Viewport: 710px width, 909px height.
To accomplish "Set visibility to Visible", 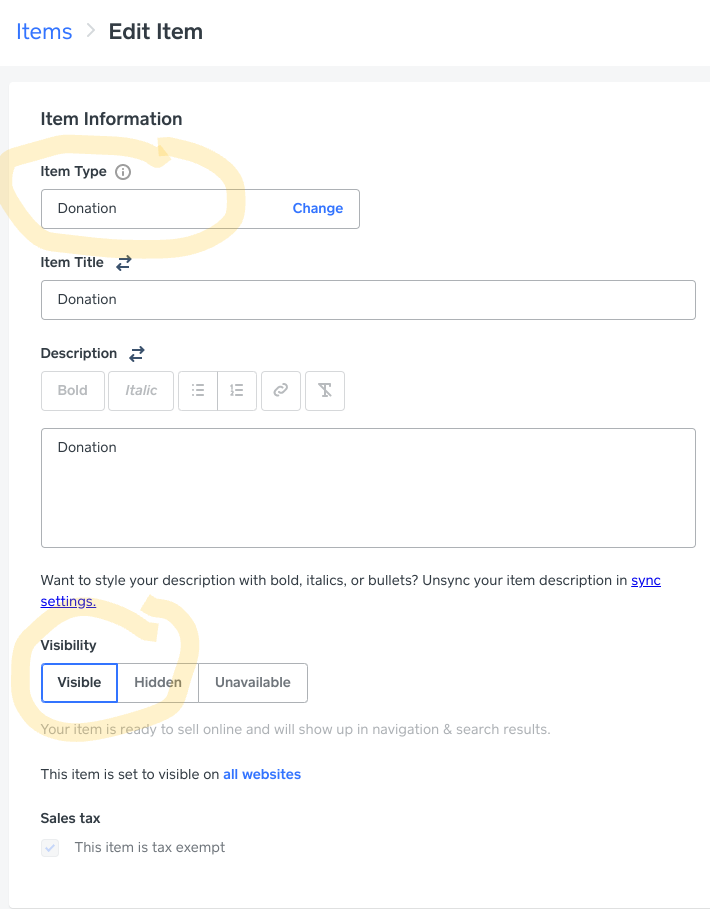I will (79, 683).
